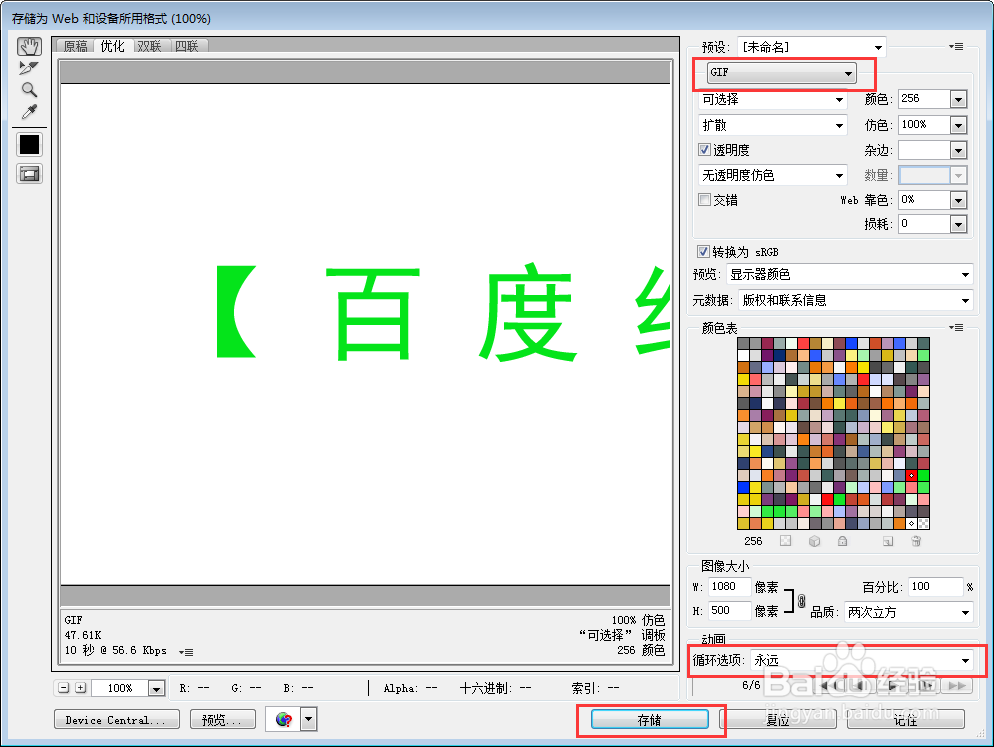Toggle 转换为 sRGB checkbox
This screenshot has height=747, width=994.
click(703, 252)
